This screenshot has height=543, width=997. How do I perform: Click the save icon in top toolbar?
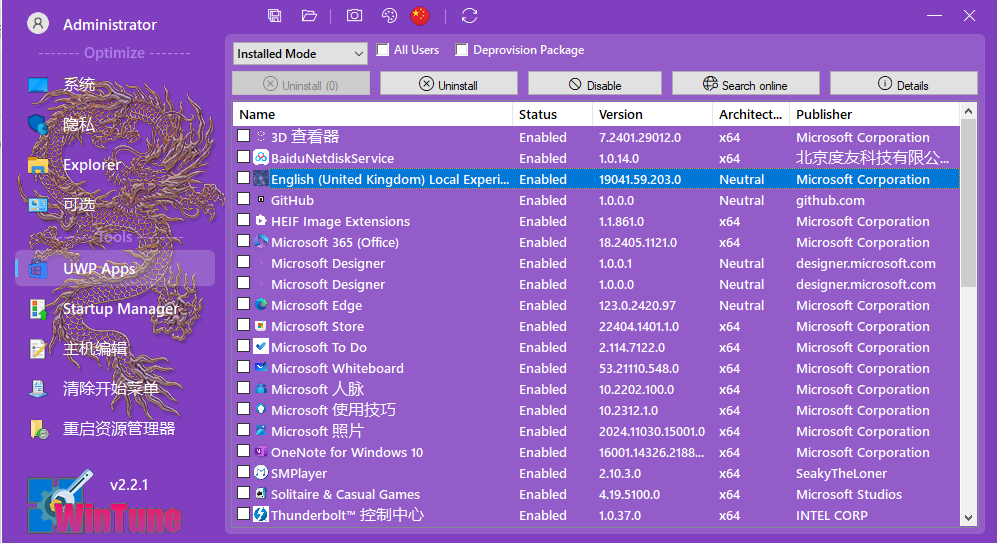point(275,15)
